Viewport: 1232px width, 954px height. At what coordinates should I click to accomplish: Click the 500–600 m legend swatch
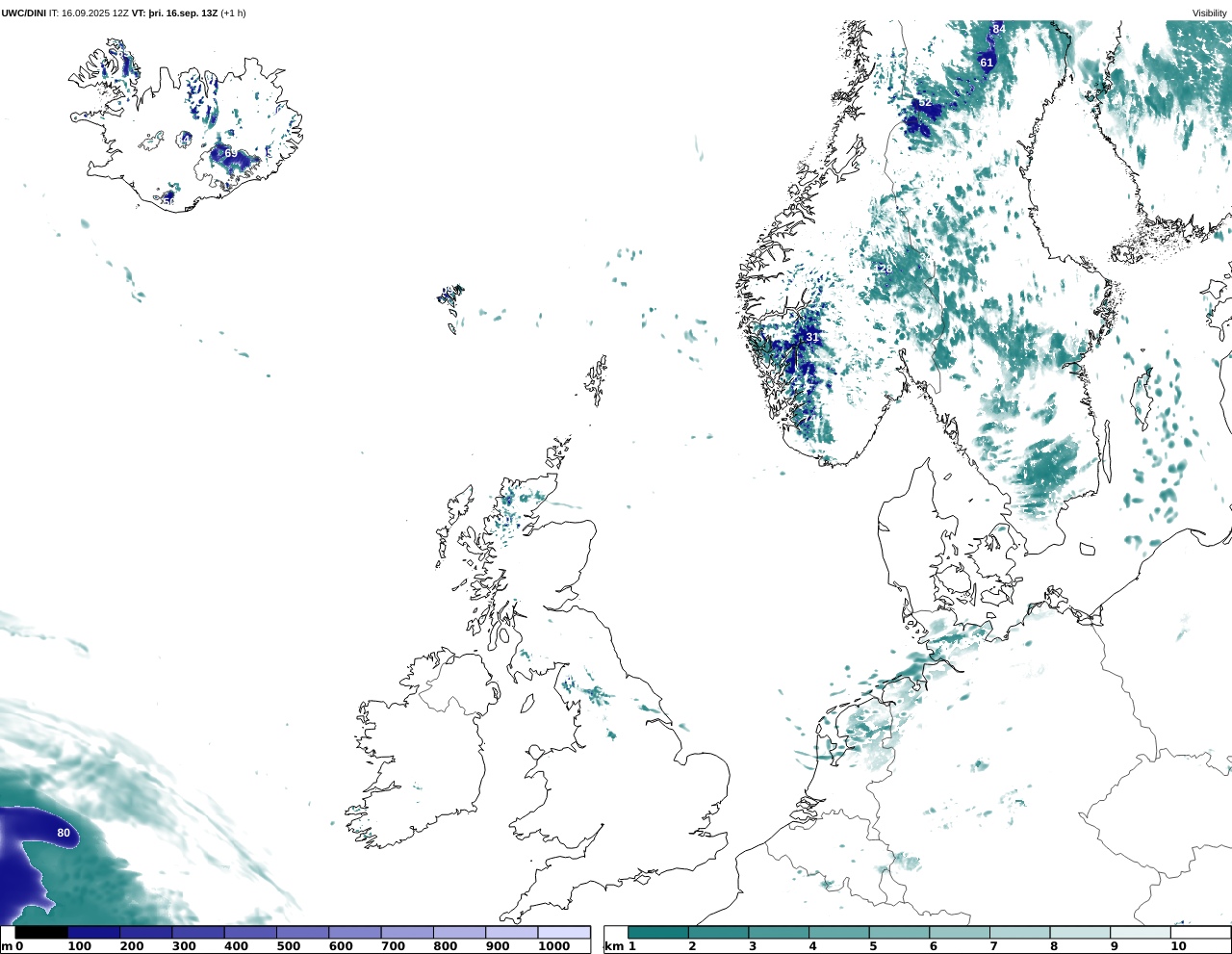(302, 932)
